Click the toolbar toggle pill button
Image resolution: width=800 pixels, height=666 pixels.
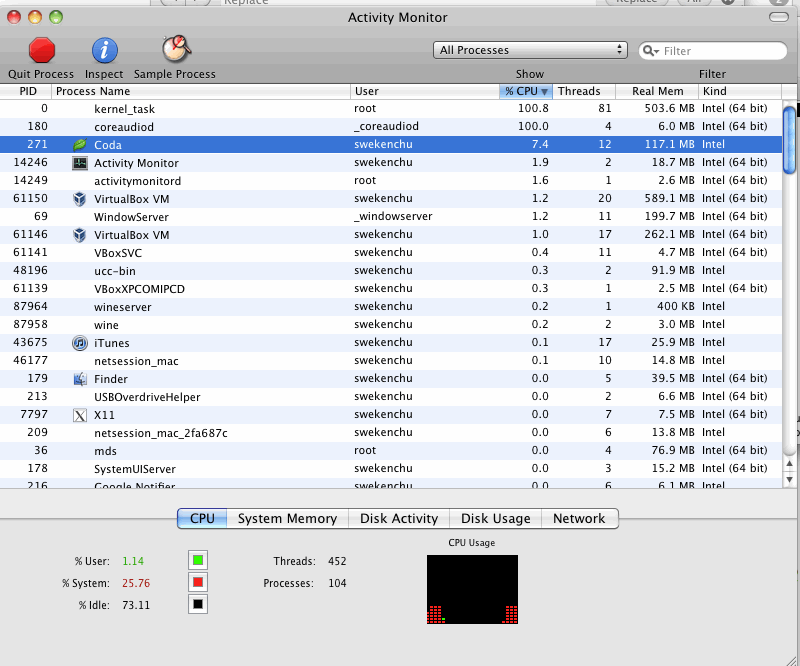(x=779, y=17)
